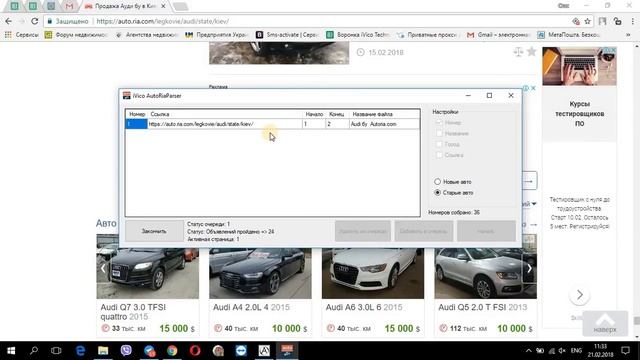Go back in the Chrome browser
640x360 pixels.
[9, 21]
